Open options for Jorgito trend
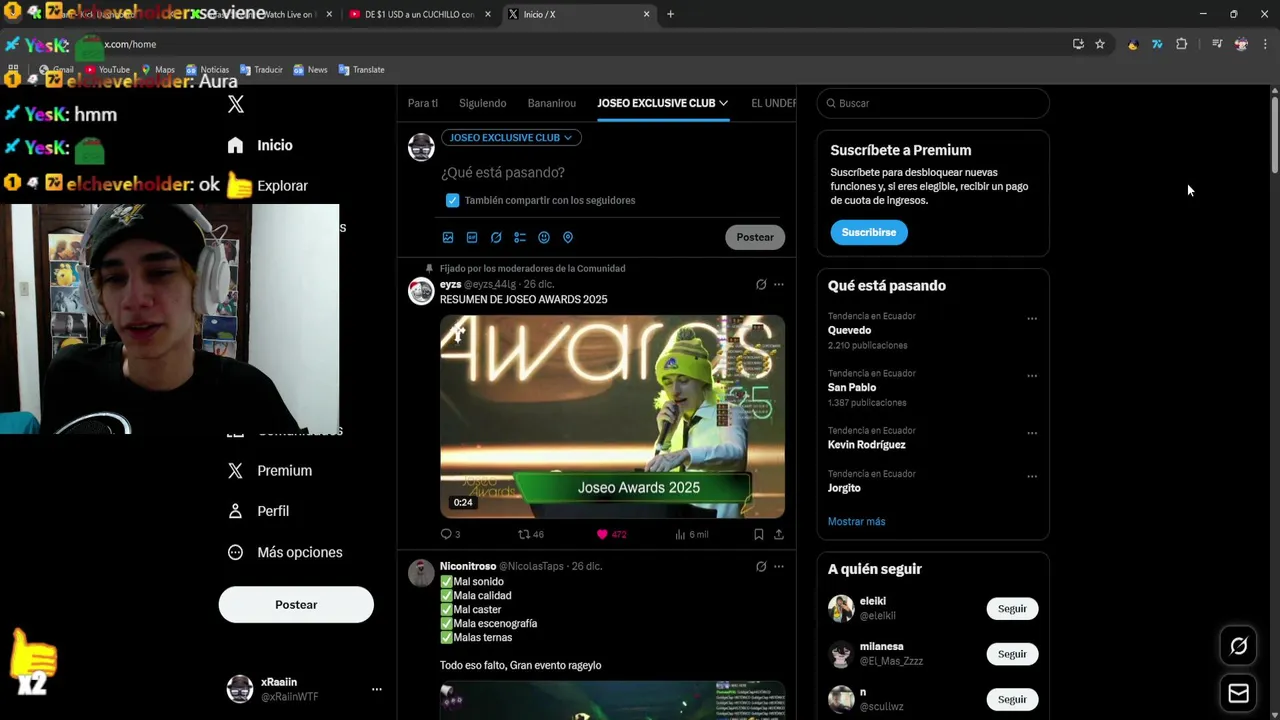The width and height of the screenshot is (1280, 720). point(1032,477)
